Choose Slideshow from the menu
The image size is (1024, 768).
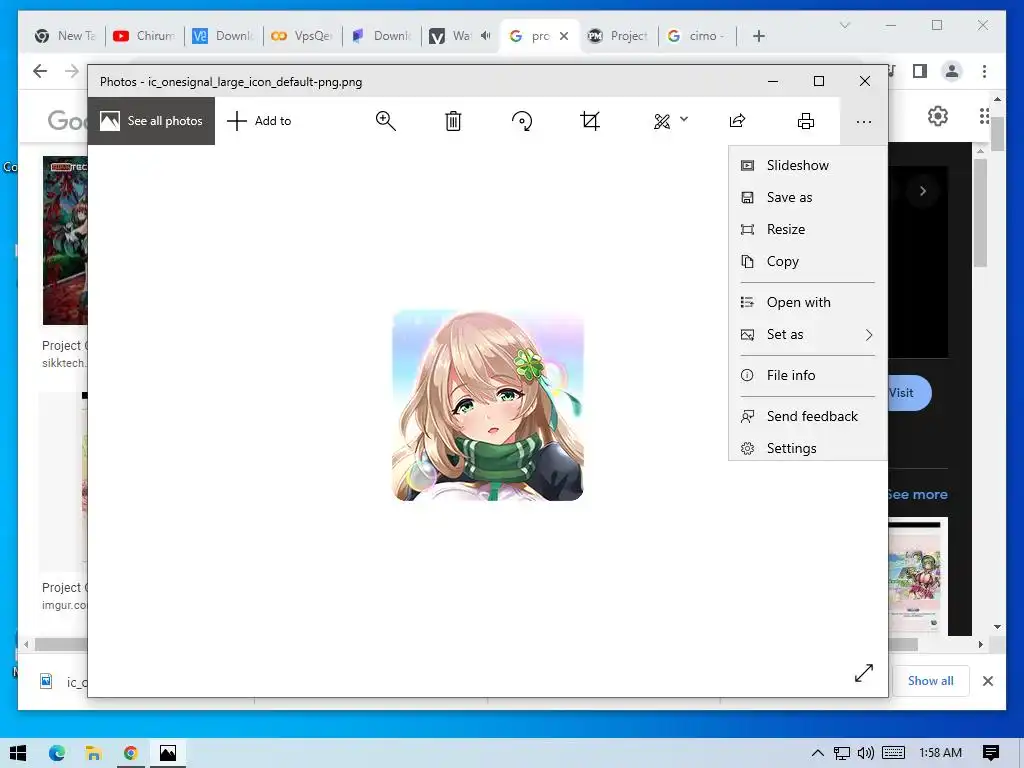[808, 165]
